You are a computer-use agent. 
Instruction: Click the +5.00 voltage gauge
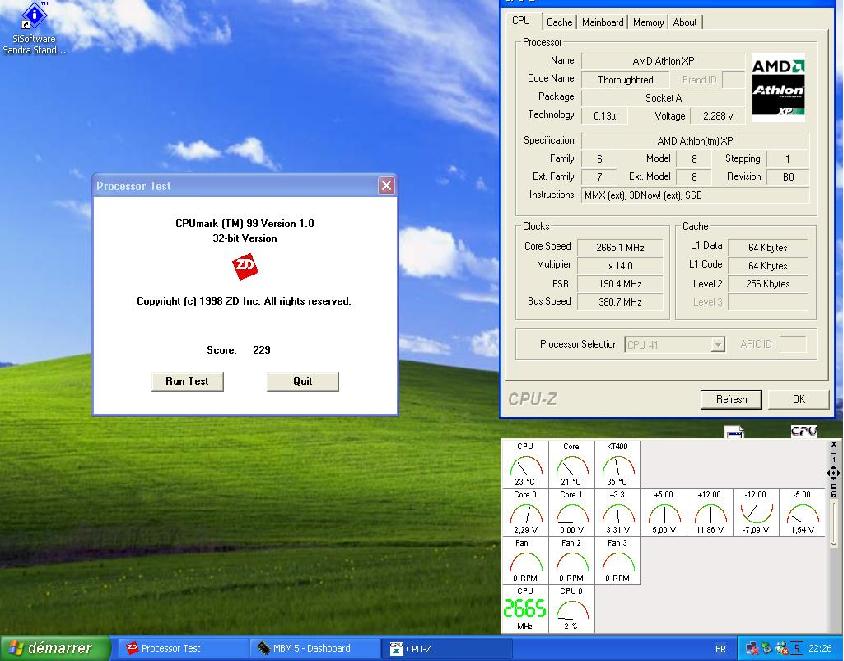click(x=664, y=512)
